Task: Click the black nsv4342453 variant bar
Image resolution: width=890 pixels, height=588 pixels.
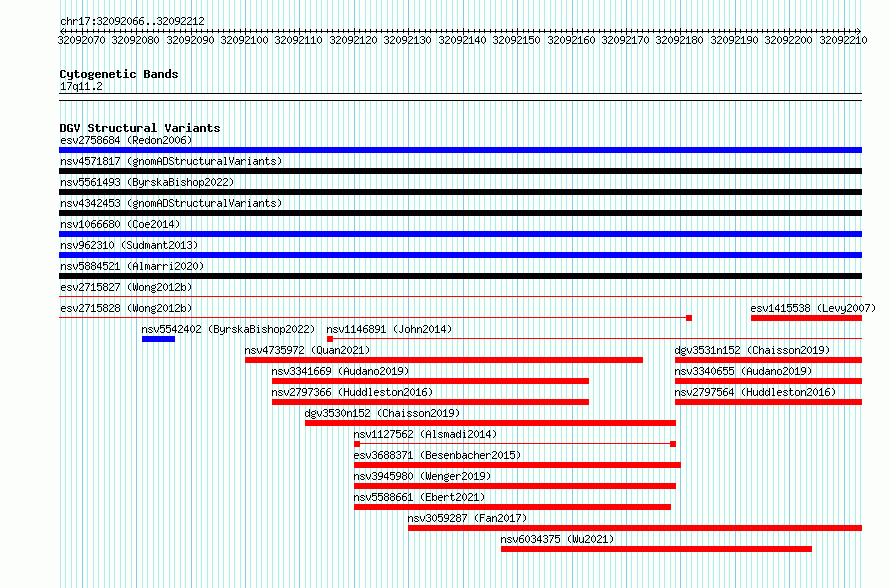Action: (x=460, y=213)
